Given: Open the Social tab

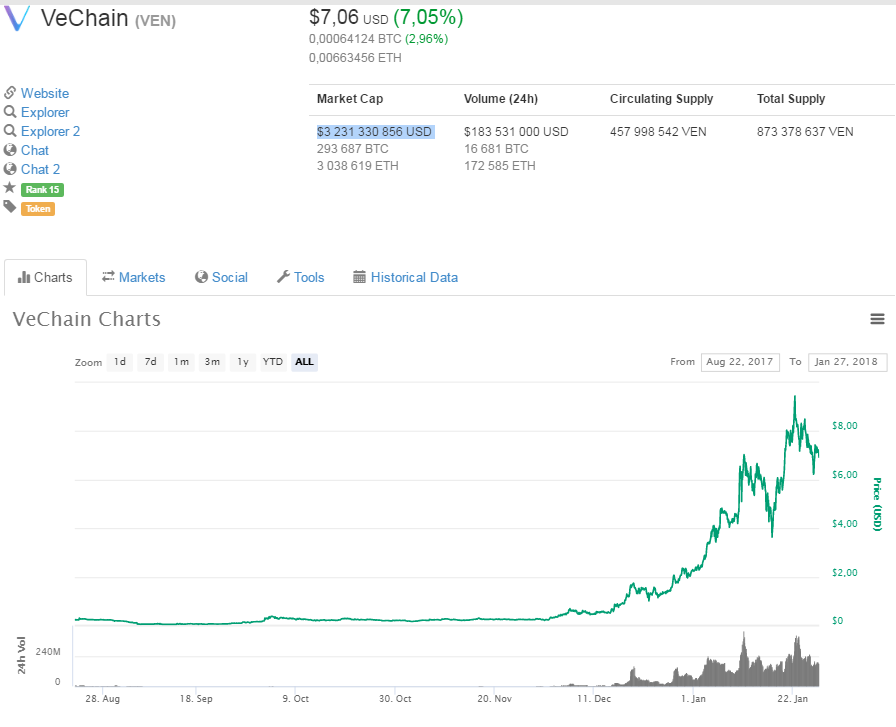Looking at the screenshot, I should click(x=221, y=277).
